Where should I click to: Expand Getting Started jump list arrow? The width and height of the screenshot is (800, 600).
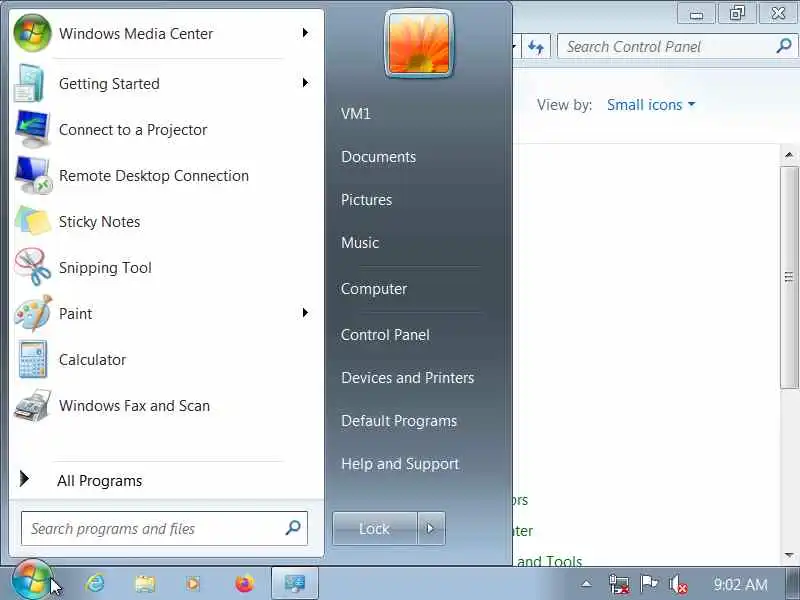point(305,83)
